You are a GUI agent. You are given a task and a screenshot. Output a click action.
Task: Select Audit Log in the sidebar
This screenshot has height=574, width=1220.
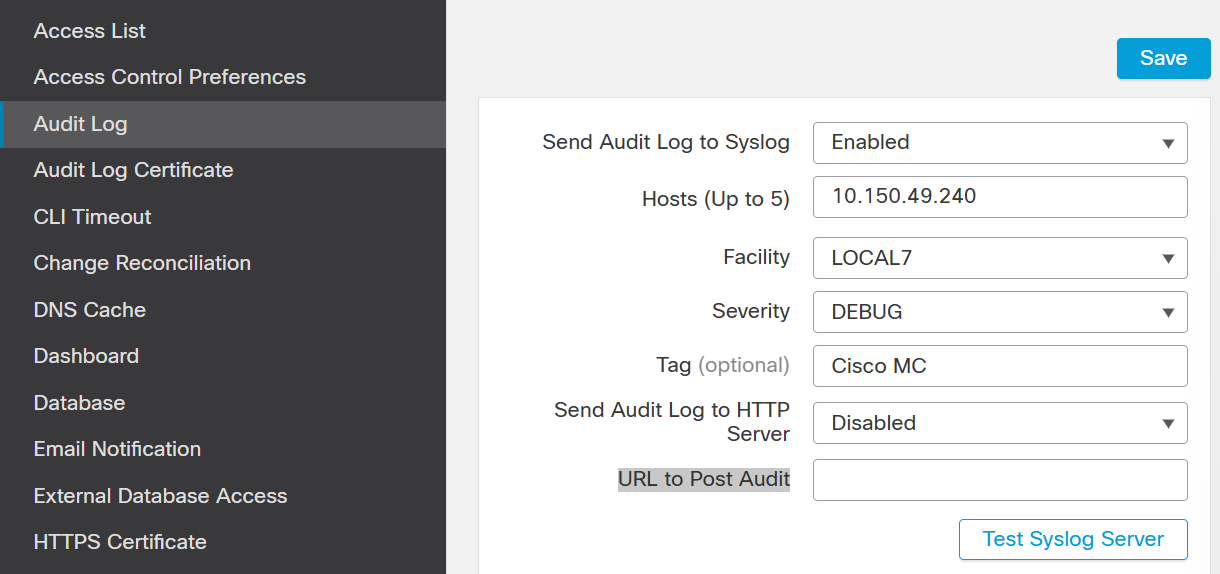tap(81, 124)
